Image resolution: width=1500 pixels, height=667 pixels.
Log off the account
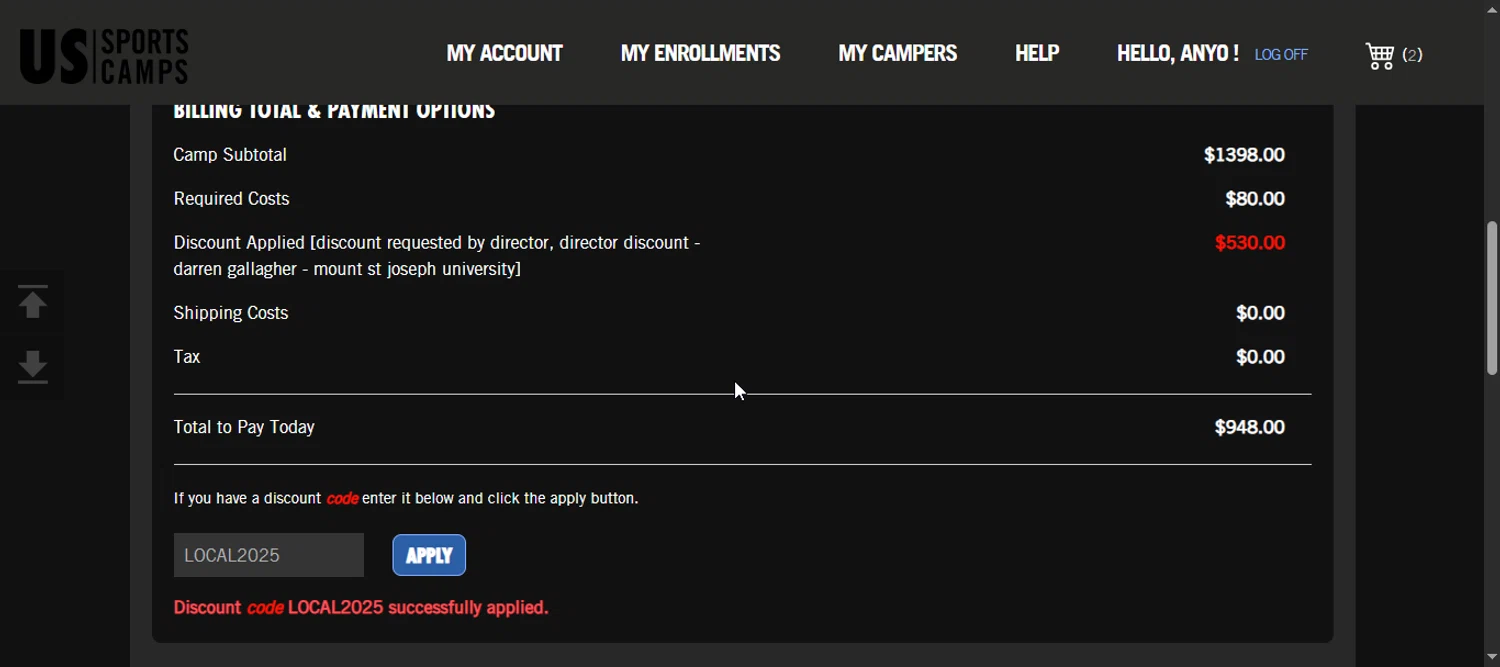click(1281, 55)
